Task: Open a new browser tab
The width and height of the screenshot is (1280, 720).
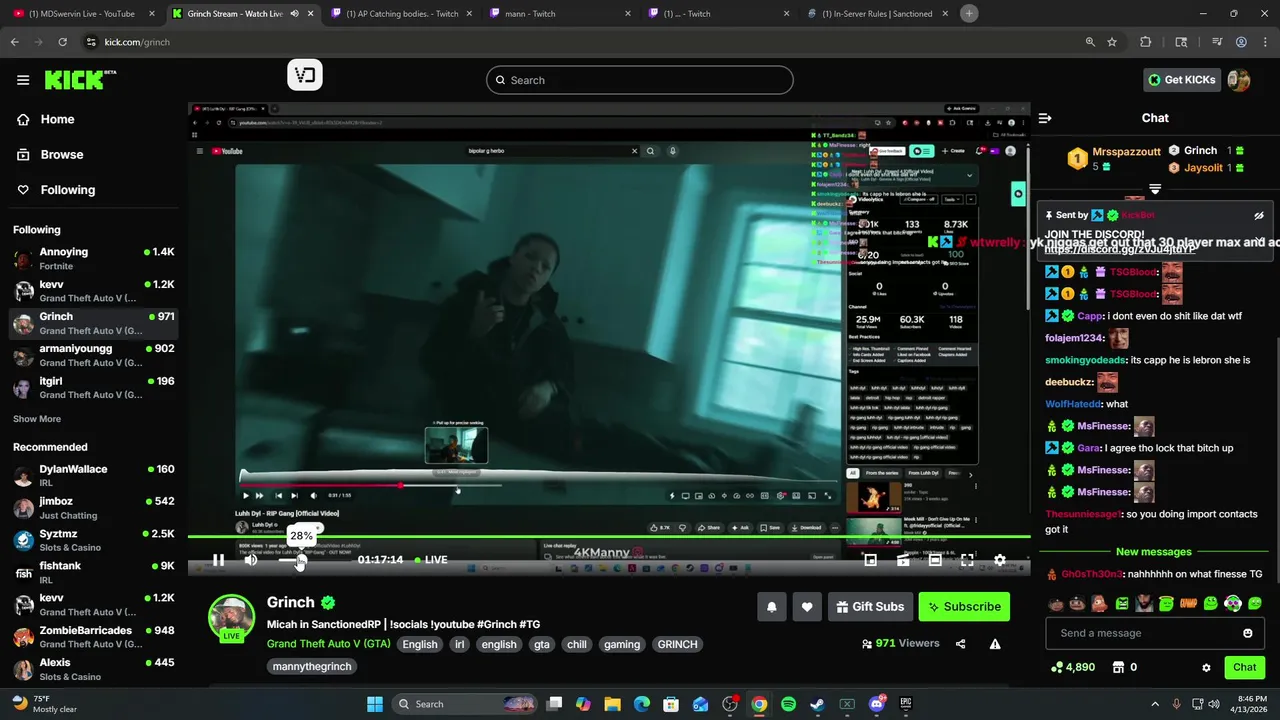Action: click(969, 13)
